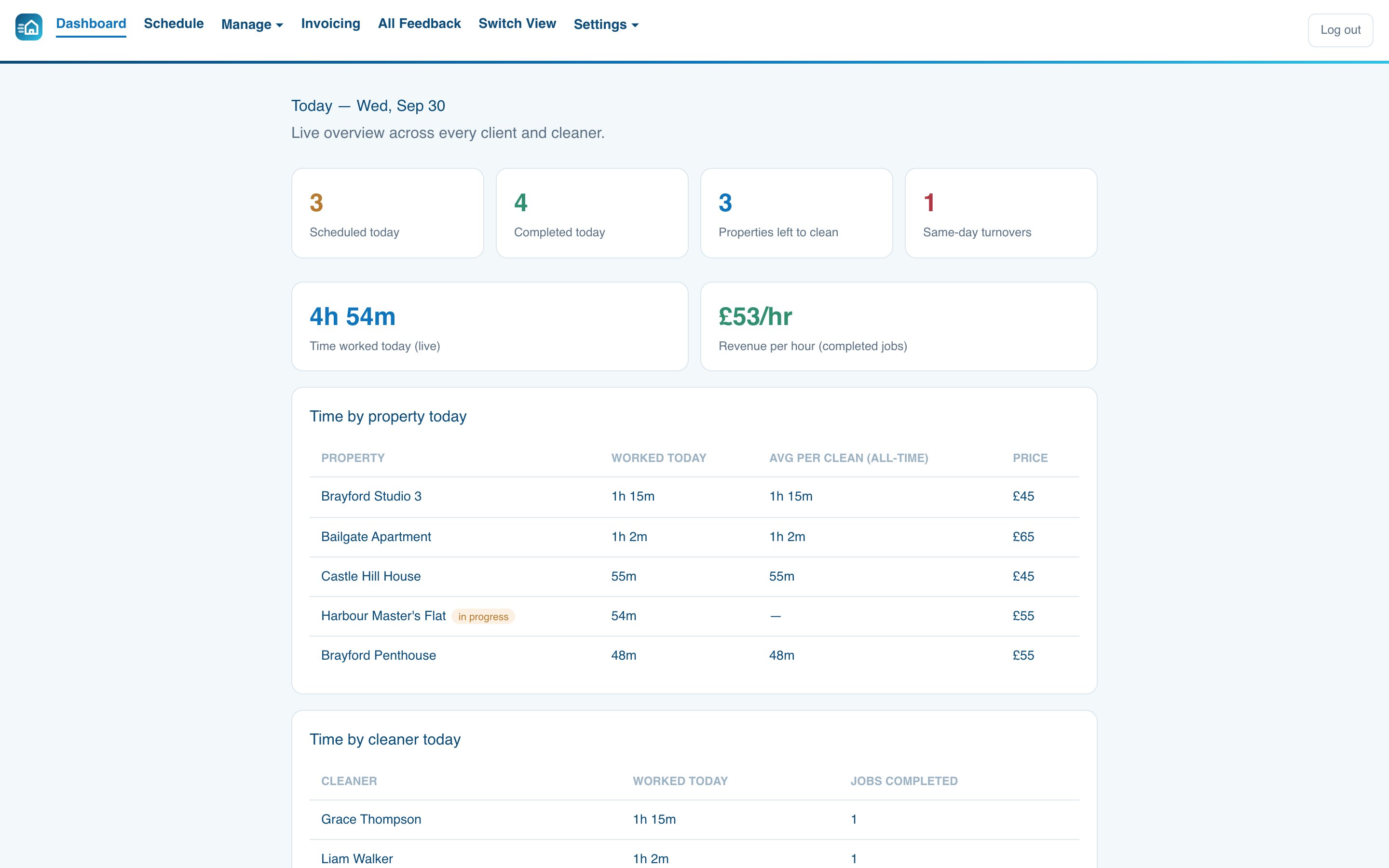Click the AVG PER CLEAN (ALL-TIME) header
The height and width of the screenshot is (868, 1389).
point(848,458)
